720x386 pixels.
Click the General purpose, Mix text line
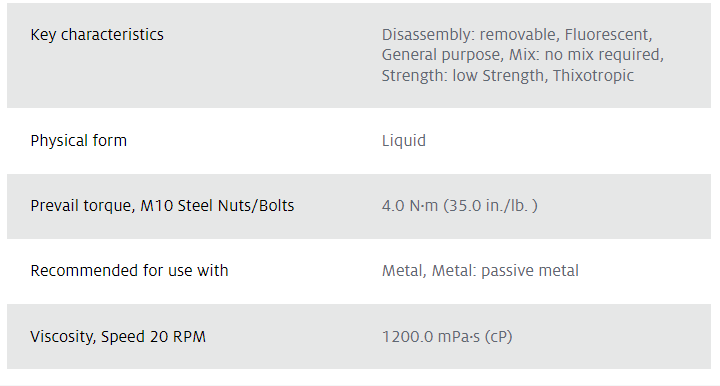(x=523, y=55)
